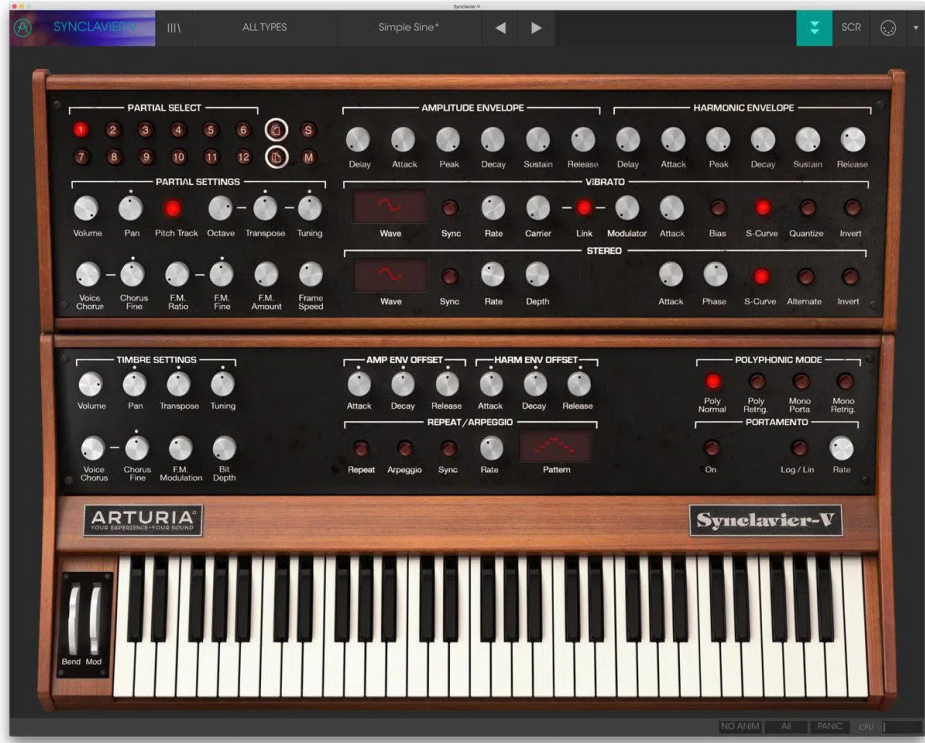Click the Partial Settings Octave knob
Screen dimensions: 925x743
[220, 208]
